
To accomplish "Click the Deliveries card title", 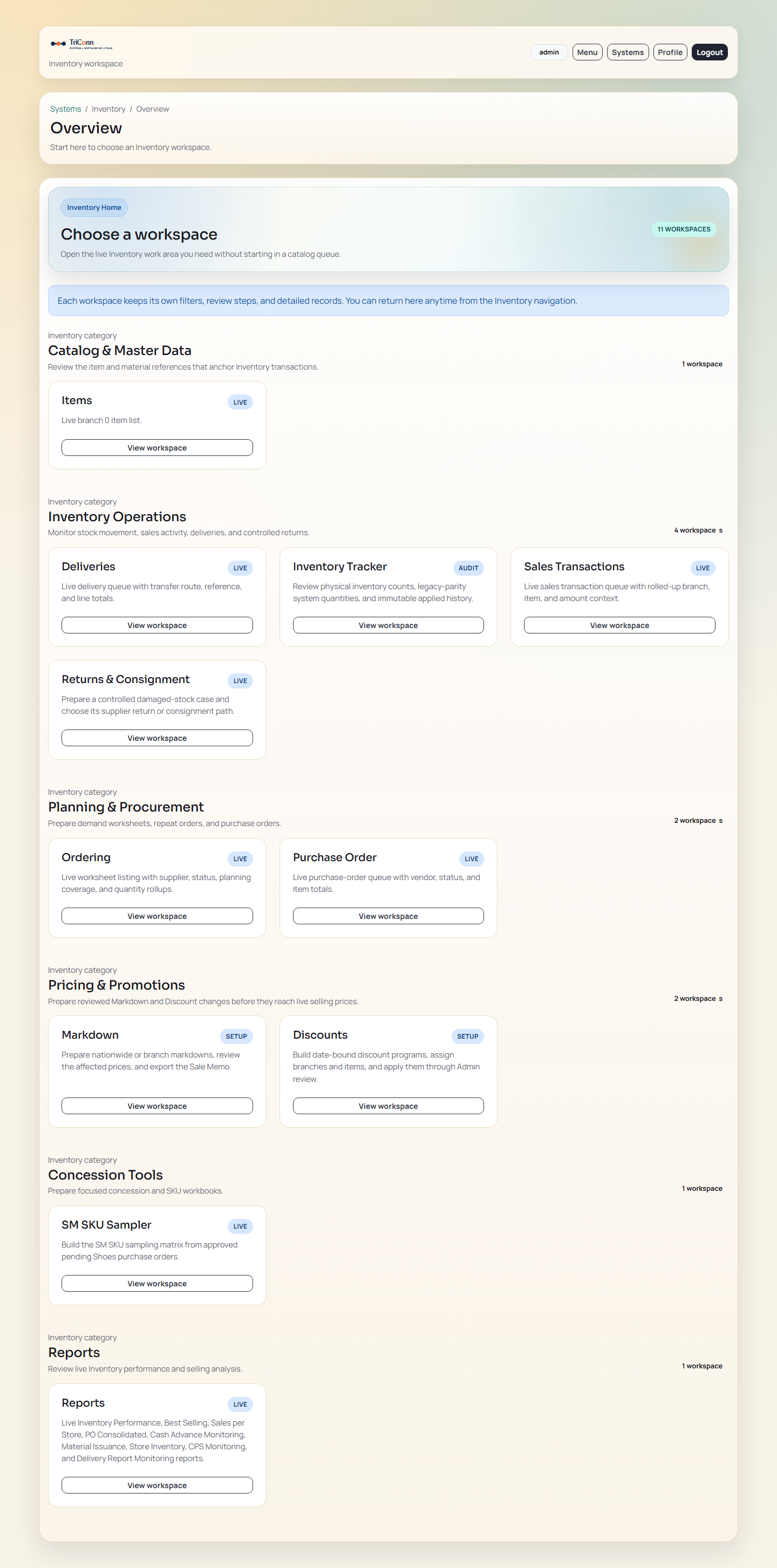I will click(88, 567).
